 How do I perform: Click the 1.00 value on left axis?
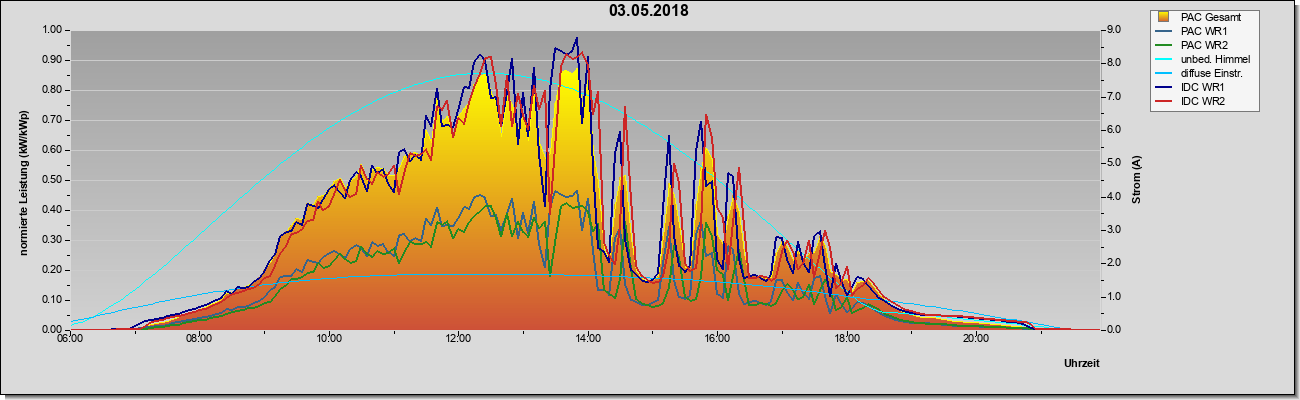pyautogui.click(x=51, y=30)
